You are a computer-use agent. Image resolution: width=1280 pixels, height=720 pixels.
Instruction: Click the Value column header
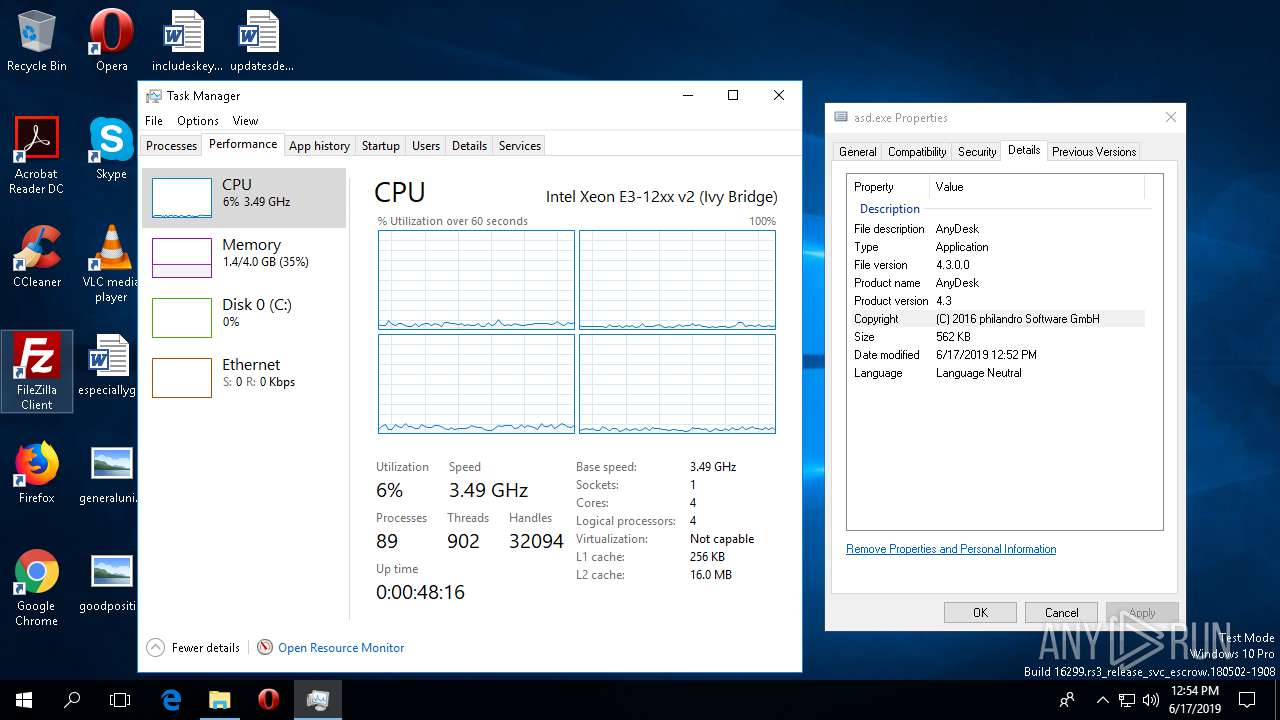tap(1036, 187)
